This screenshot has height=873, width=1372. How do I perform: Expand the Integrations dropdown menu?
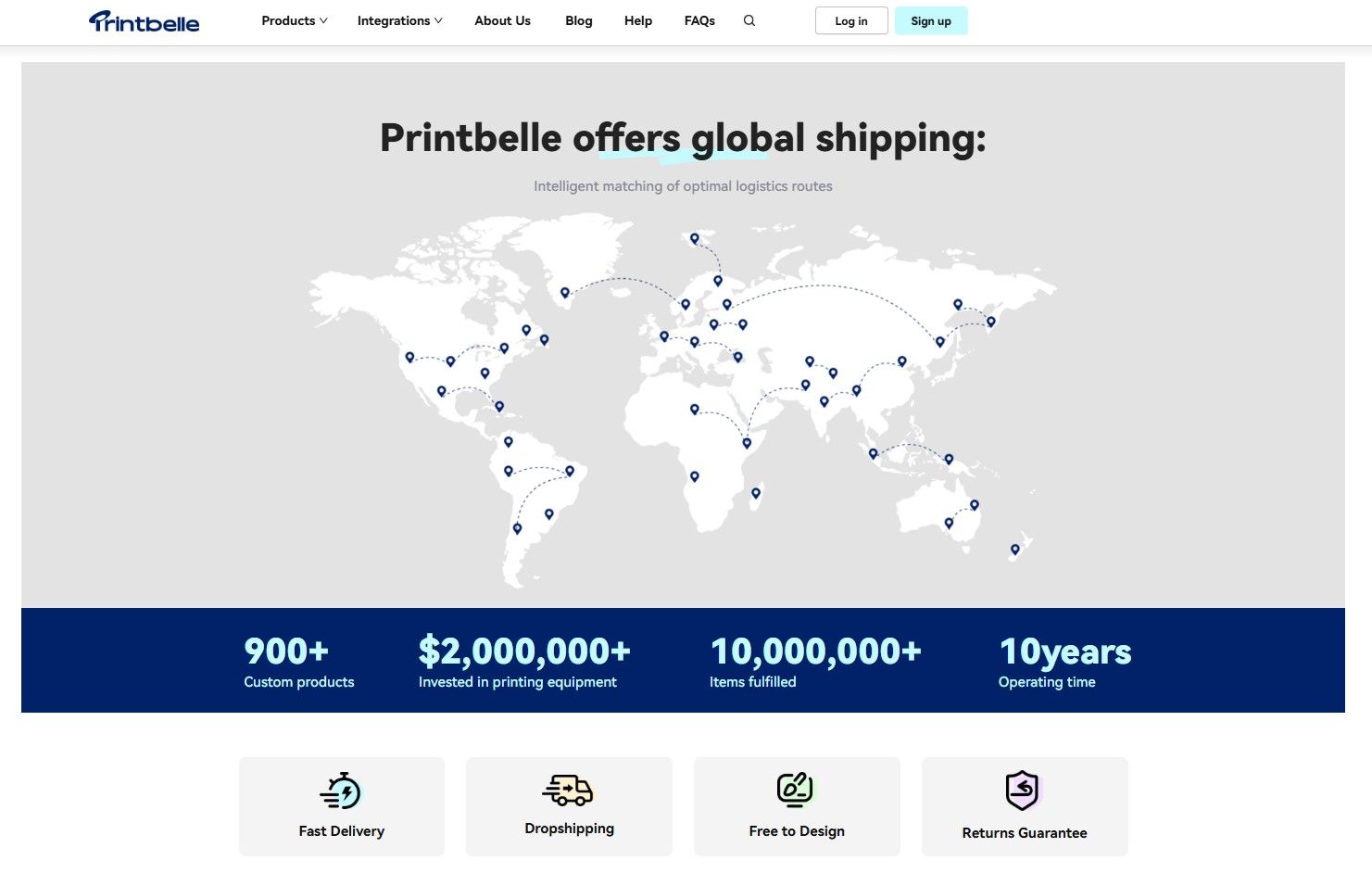pyautogui.click(x=400, y=20)
